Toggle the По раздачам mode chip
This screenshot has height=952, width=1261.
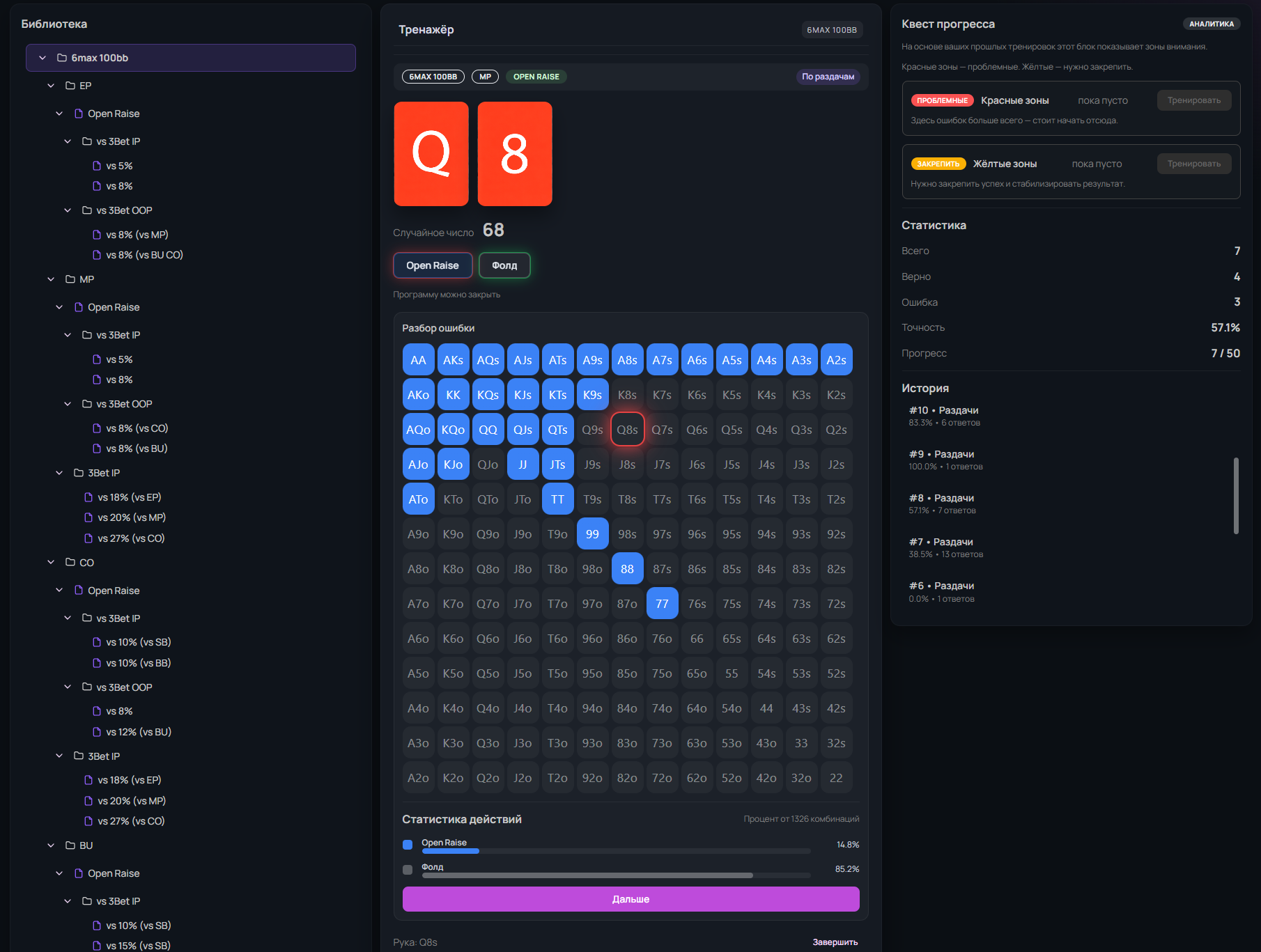coord(828,77)
